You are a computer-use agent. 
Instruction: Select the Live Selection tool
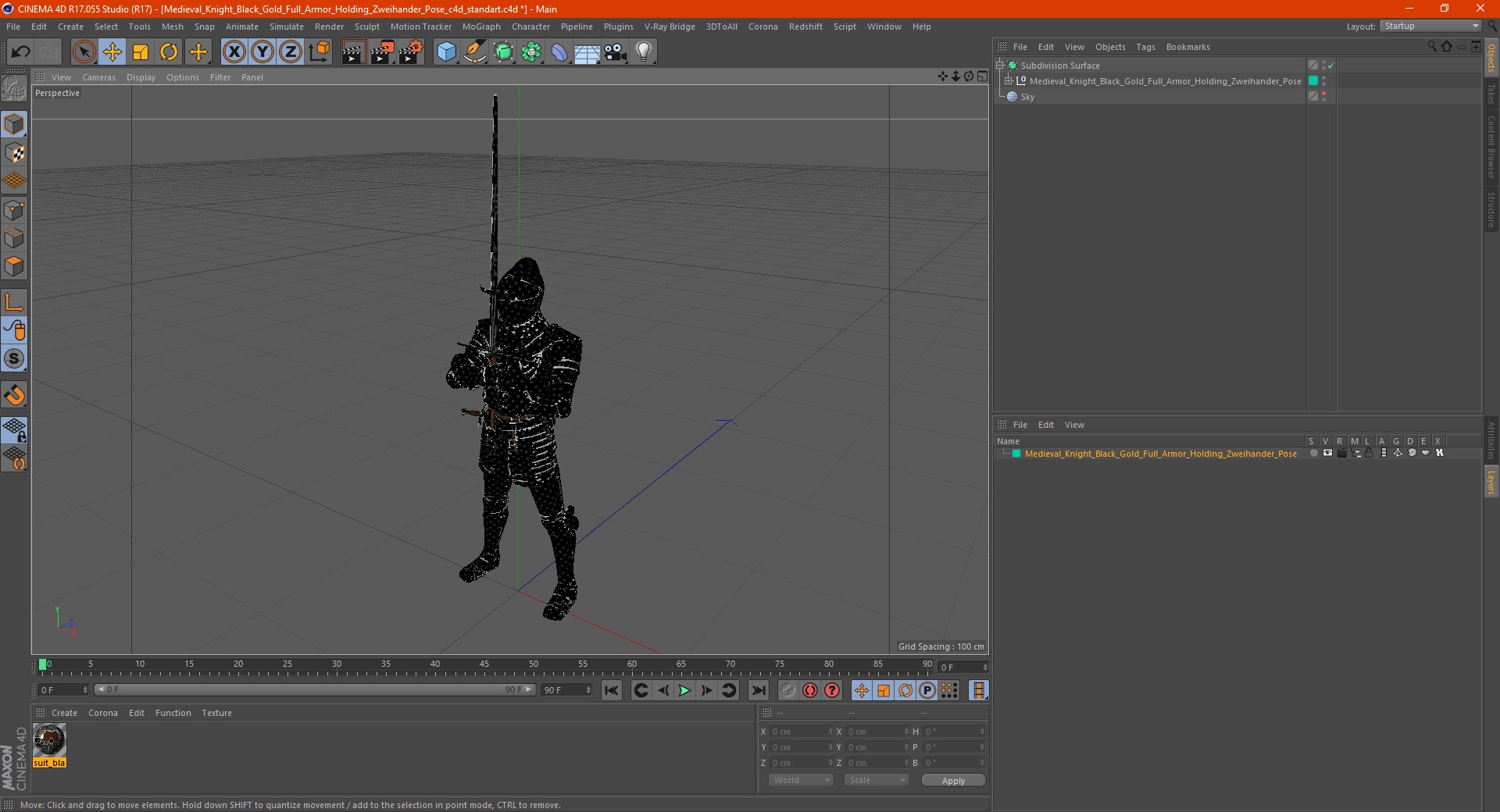[x=84, y=52]
